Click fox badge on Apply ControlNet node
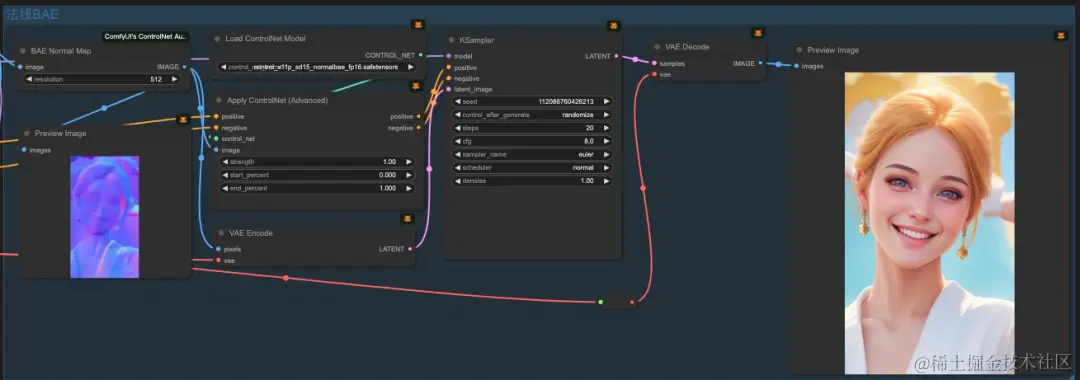1080x380 pixels. [x=415, y=86]
